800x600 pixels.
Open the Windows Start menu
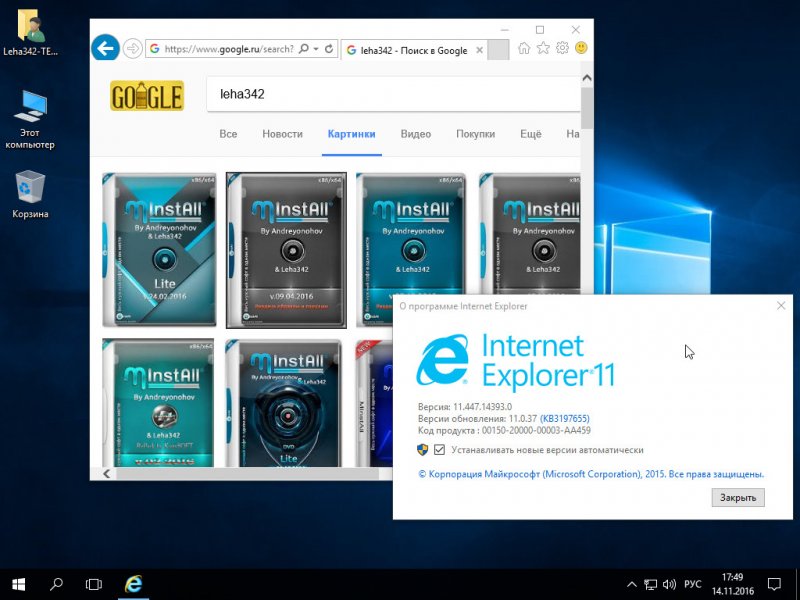18,584
